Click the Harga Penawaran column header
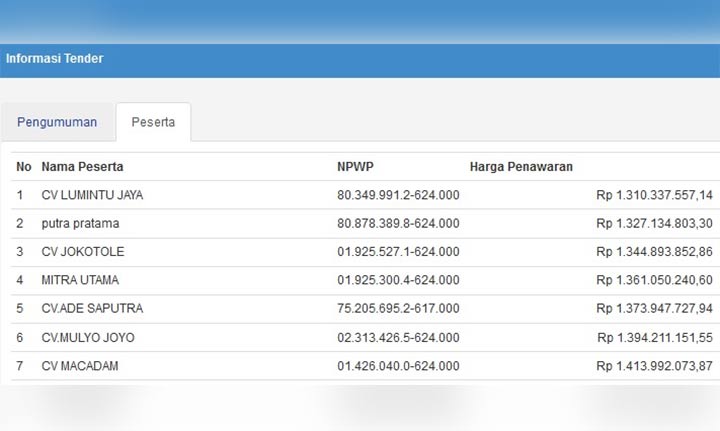This screenshot has height=431, width=720. click(x=521, y=167)
